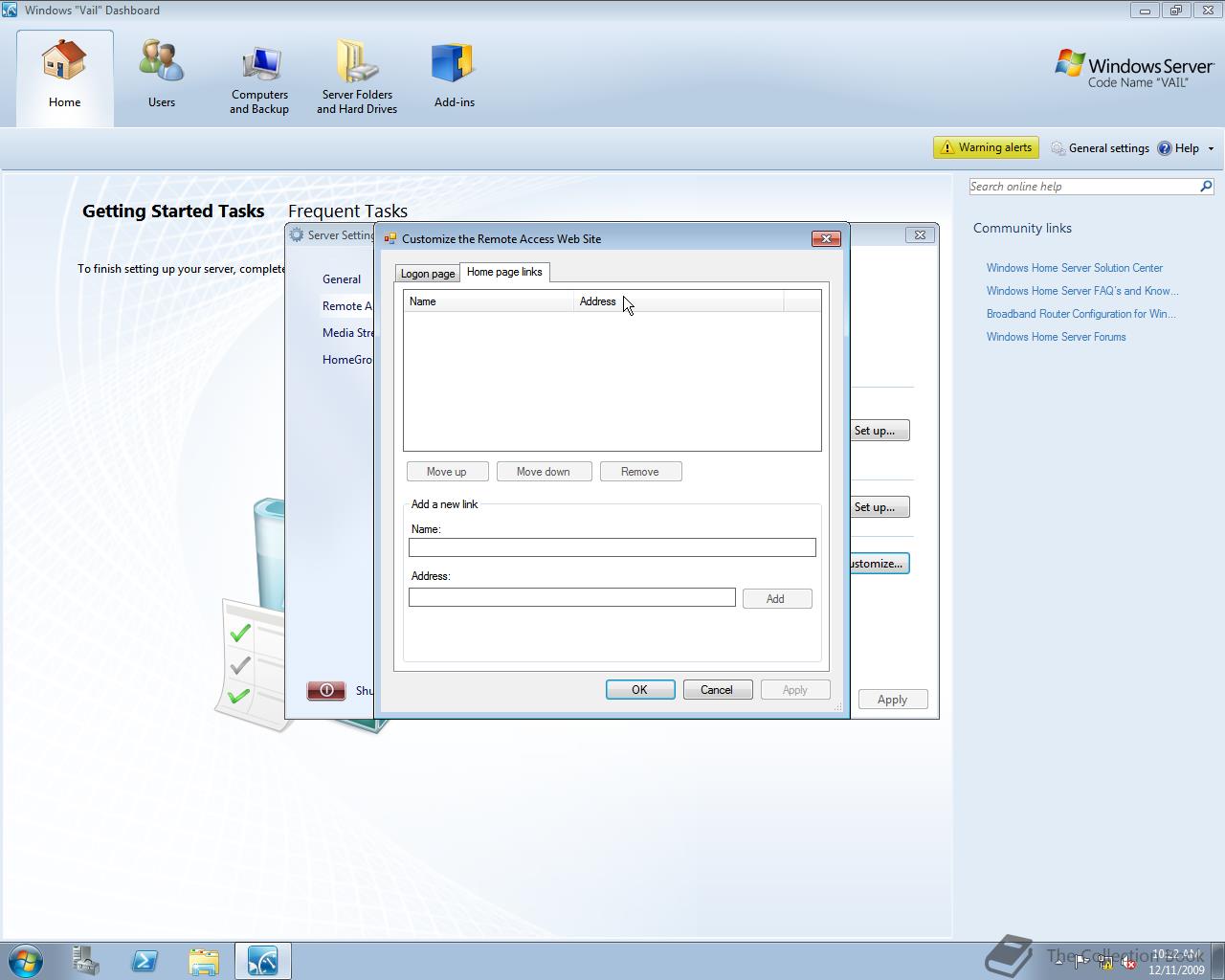Open Windows Home Server Solution Center link
Viewport: 1225px width, 980px height.
pyautogui.click(x=1075, y=268)
